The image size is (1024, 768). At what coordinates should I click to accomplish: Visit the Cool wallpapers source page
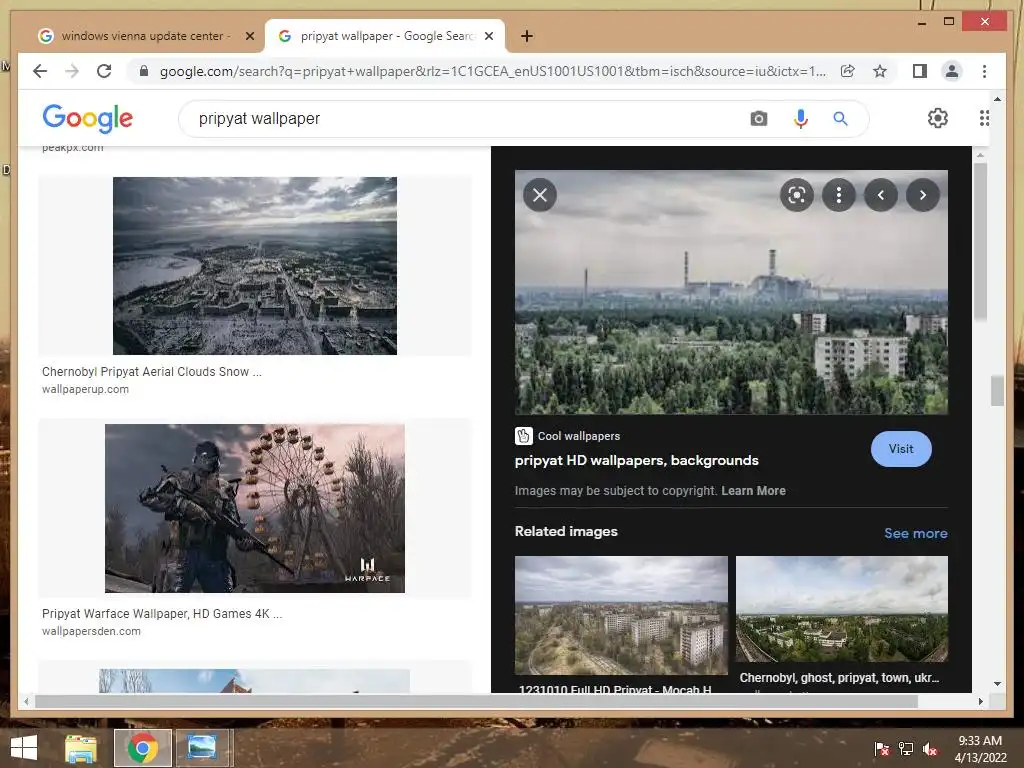tap(901, 449)
